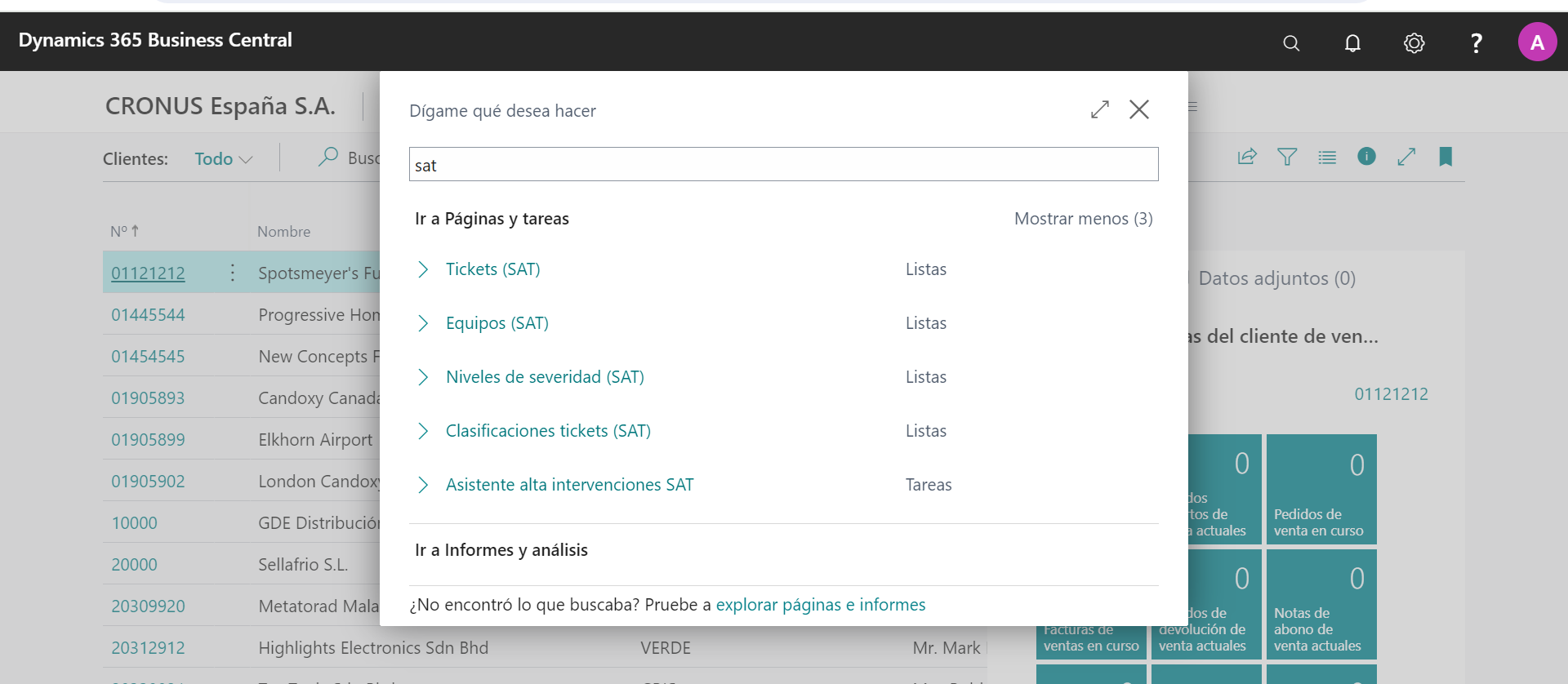Expand the Niveles de severidad (SAT) chevron

pyautogui.click(x=423, y=377)
